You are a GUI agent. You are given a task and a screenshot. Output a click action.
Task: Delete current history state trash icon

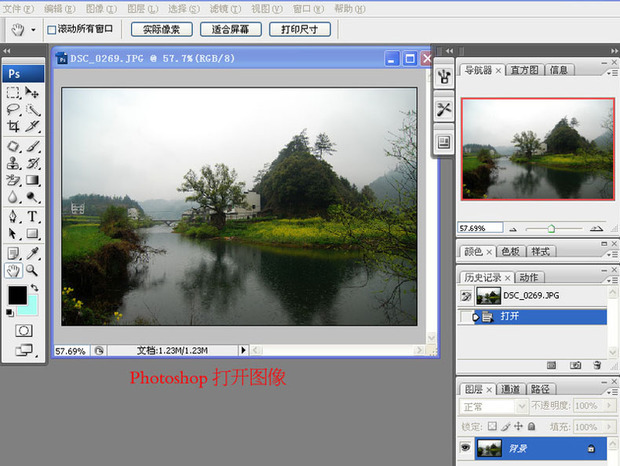597,365
